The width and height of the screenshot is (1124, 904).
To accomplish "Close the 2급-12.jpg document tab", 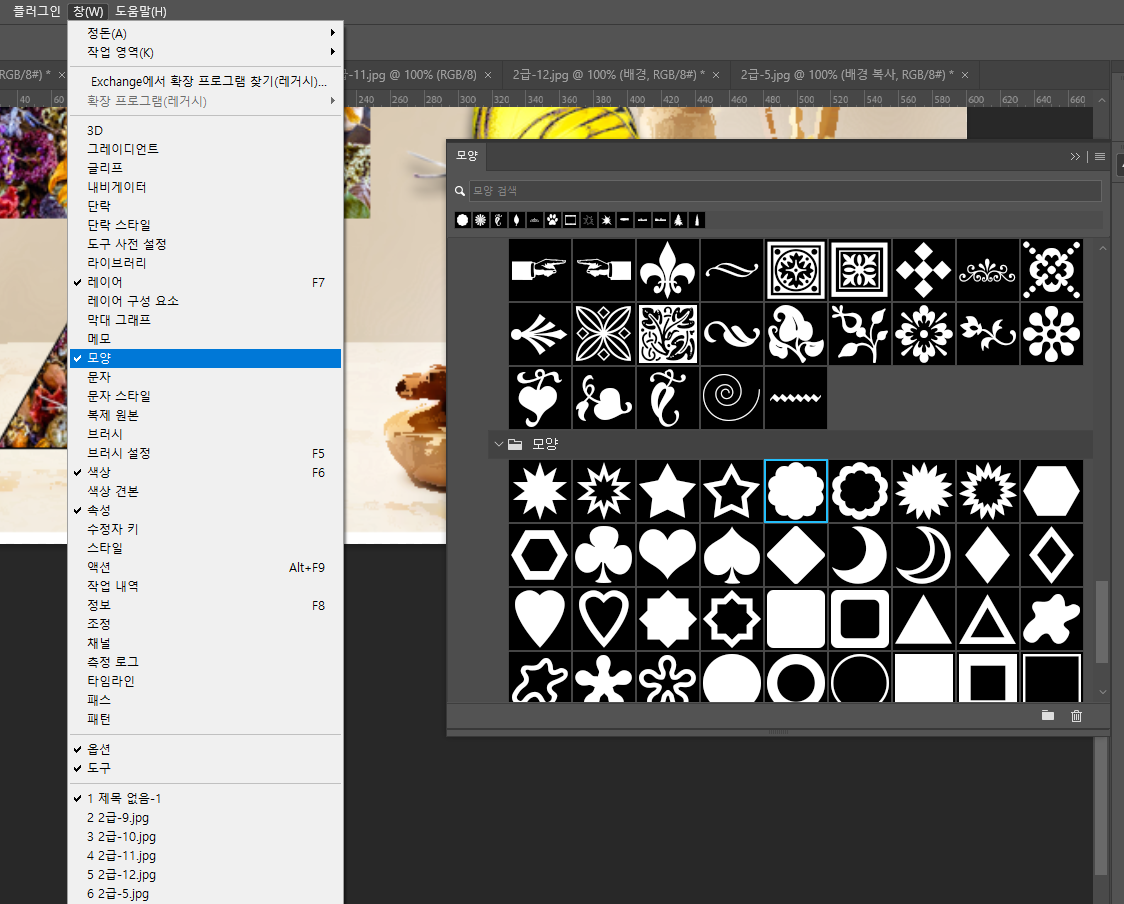I will (715, 75).
